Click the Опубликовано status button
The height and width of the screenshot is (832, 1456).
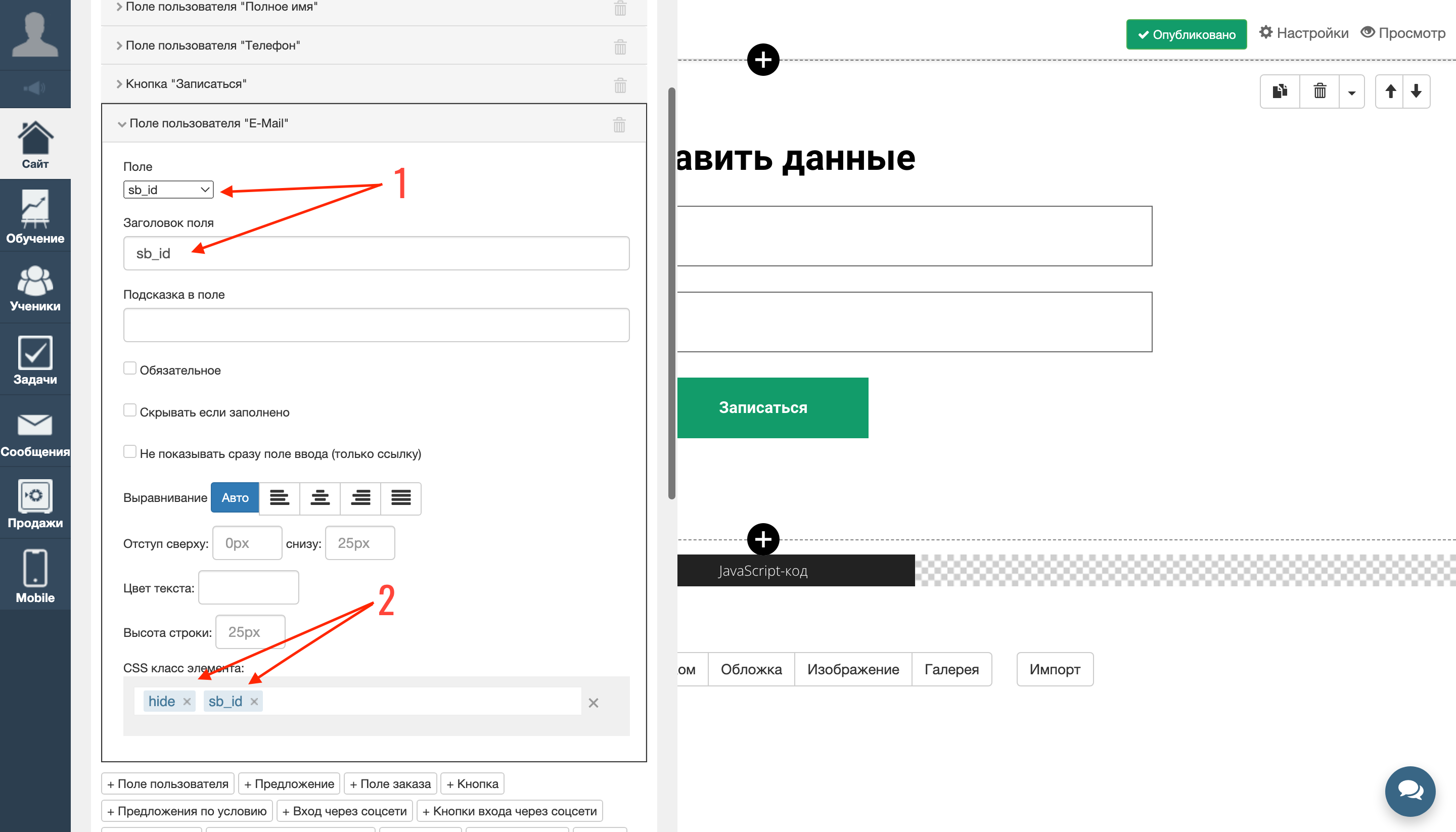tap(1186, 35)
